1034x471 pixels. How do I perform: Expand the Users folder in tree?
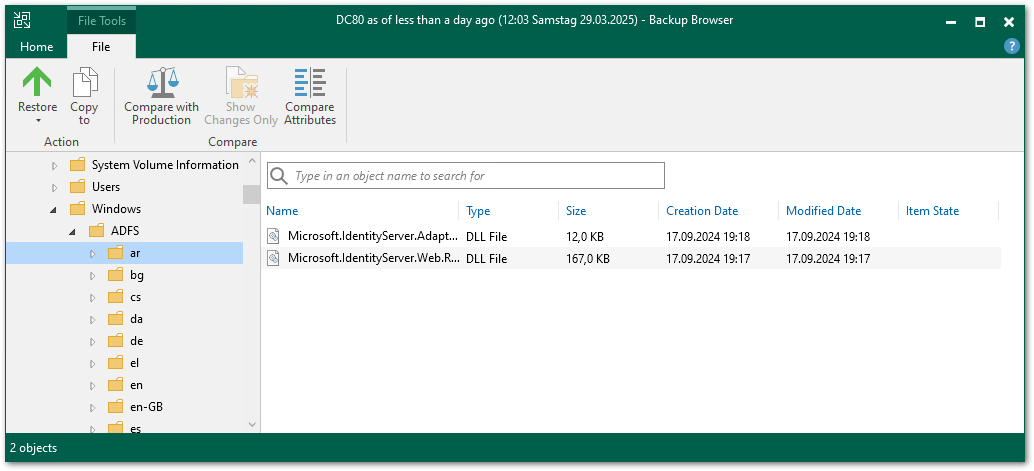click(x=55, y=187)
